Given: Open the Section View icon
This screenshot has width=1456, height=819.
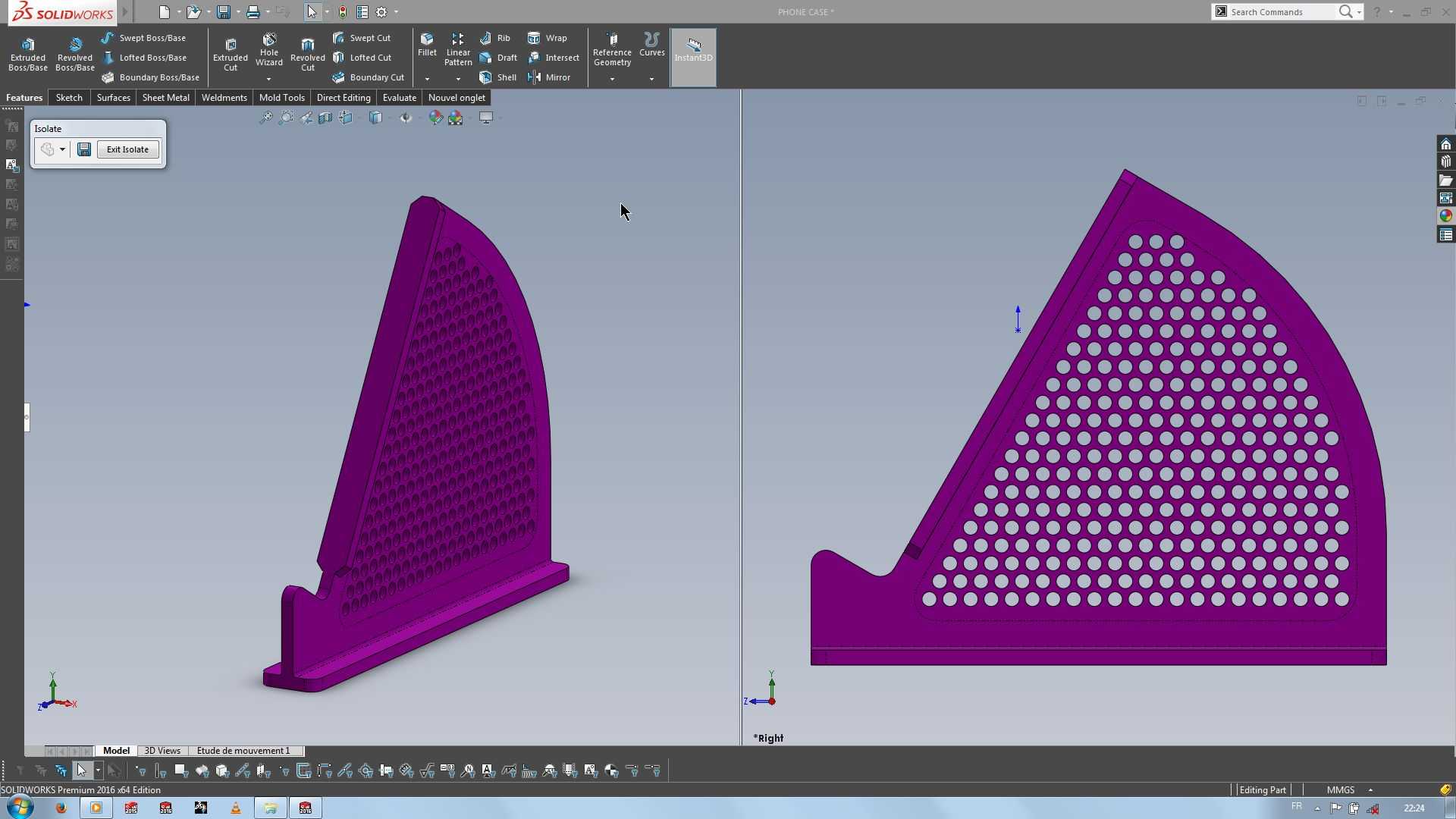Looking at the screenshot, I should pos(325,118).
